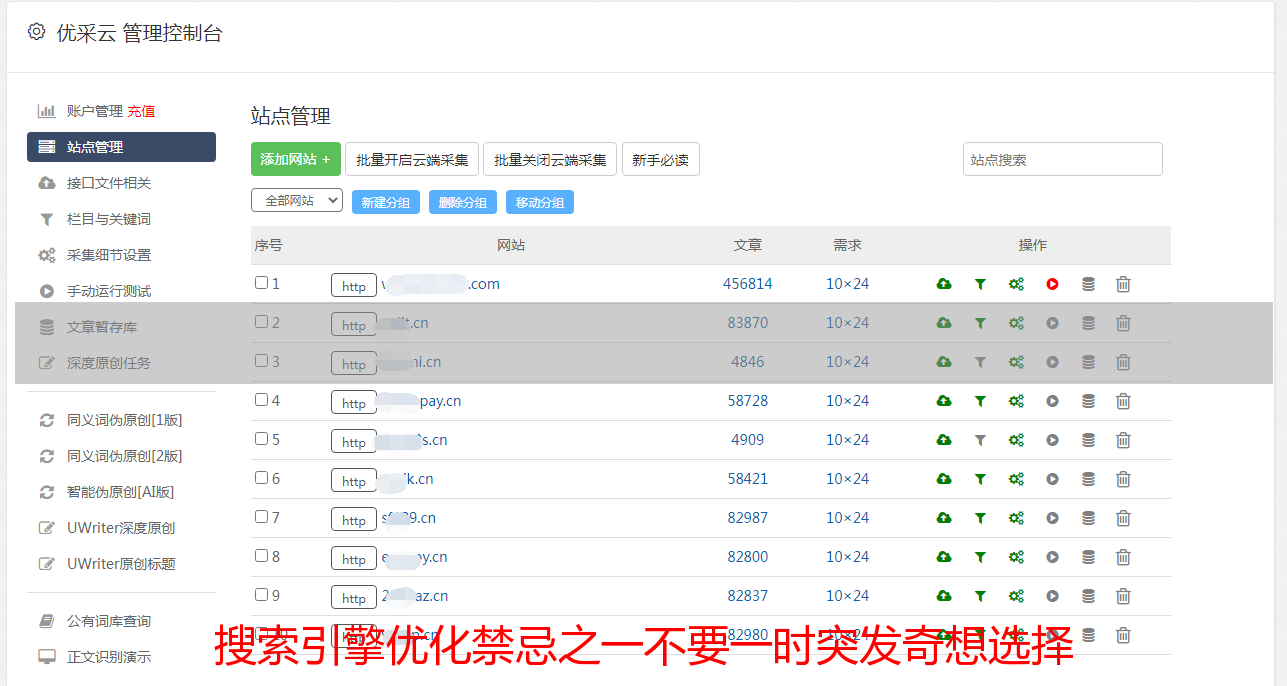Tick the checkbox for site row 7
Screen dimensions: 1287x686
tap(261, 517)
